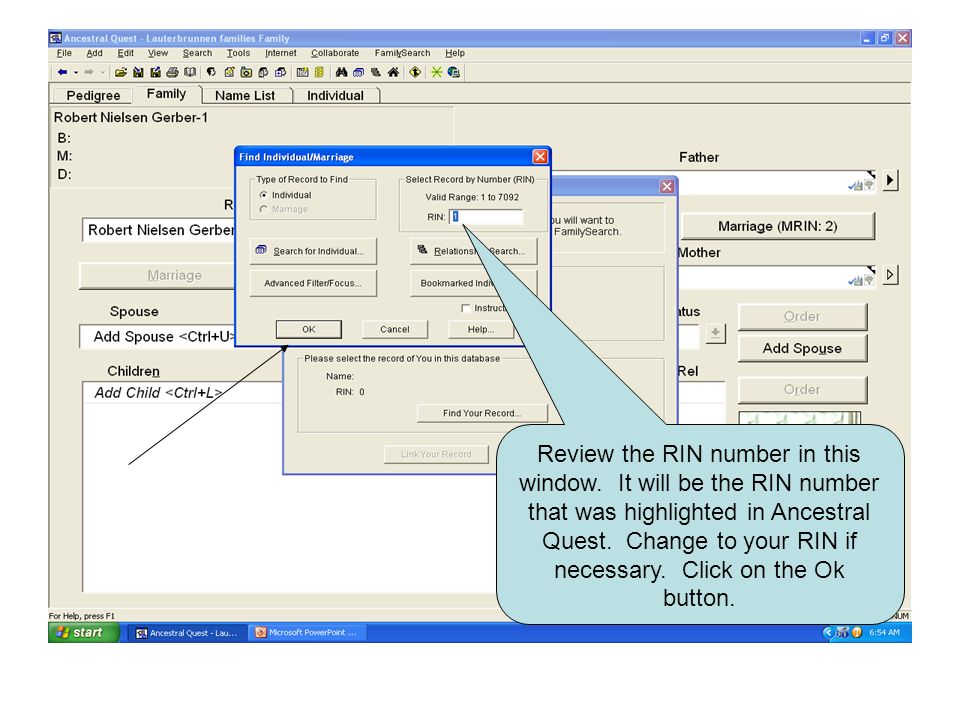
Task: Open the Internet menu
Action: click(280, 53)
